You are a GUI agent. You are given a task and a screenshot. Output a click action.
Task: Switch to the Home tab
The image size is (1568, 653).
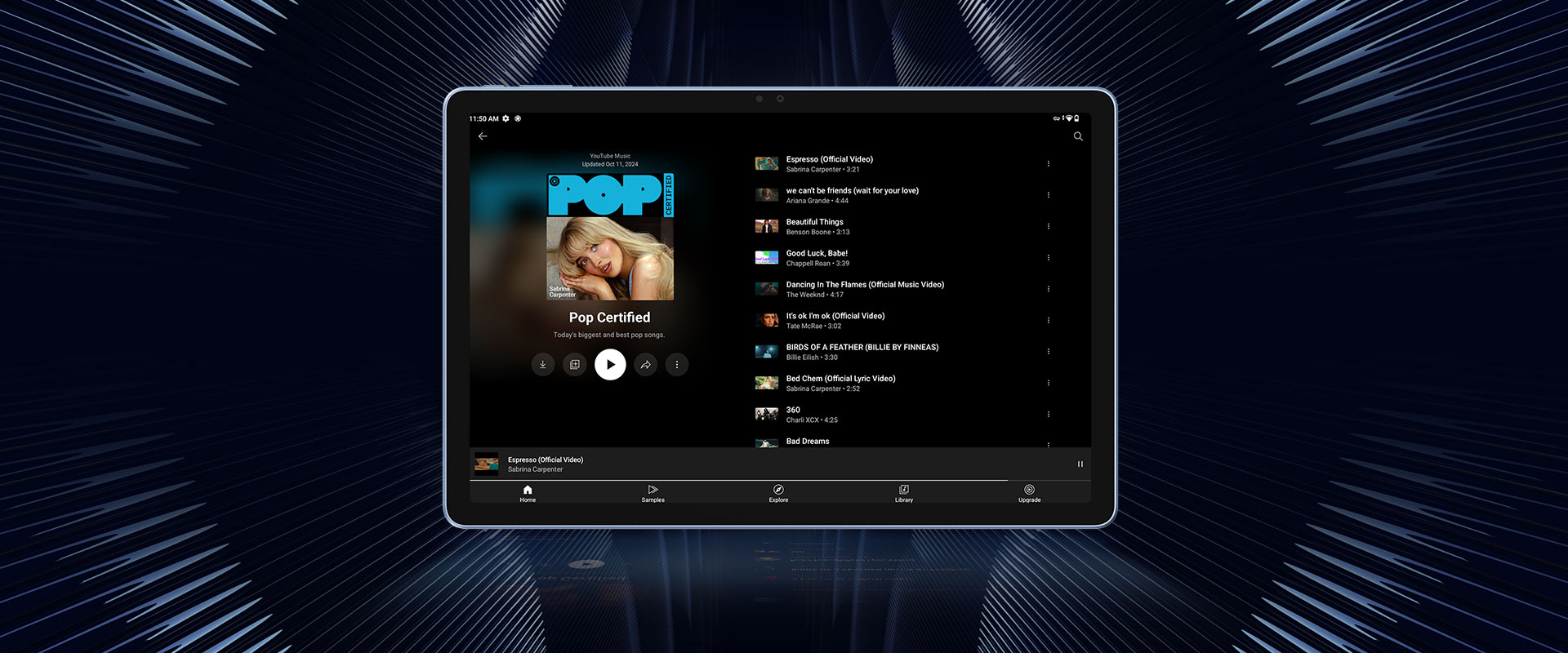tap(528, 493)
